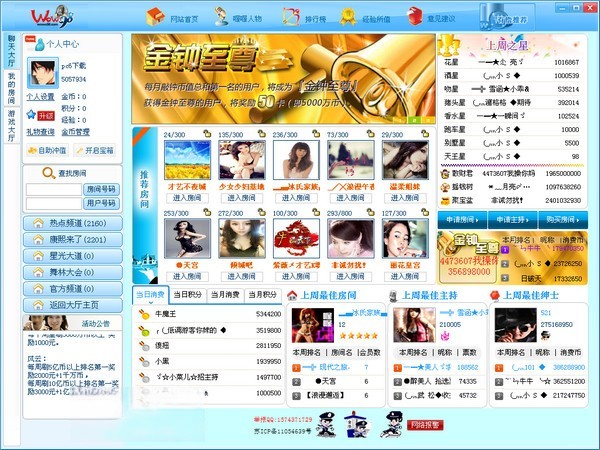The width and height of the screenshot is (600, 450).
Task: Open the 官方频道 (0) channel
Action: tap(73, 289)
